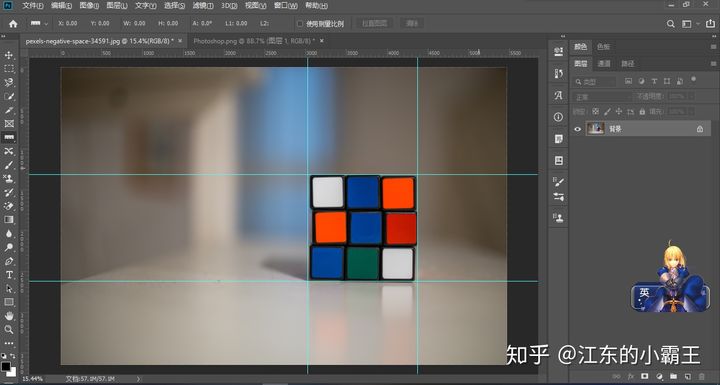Click the foreground color swatch

click(6, 366)
